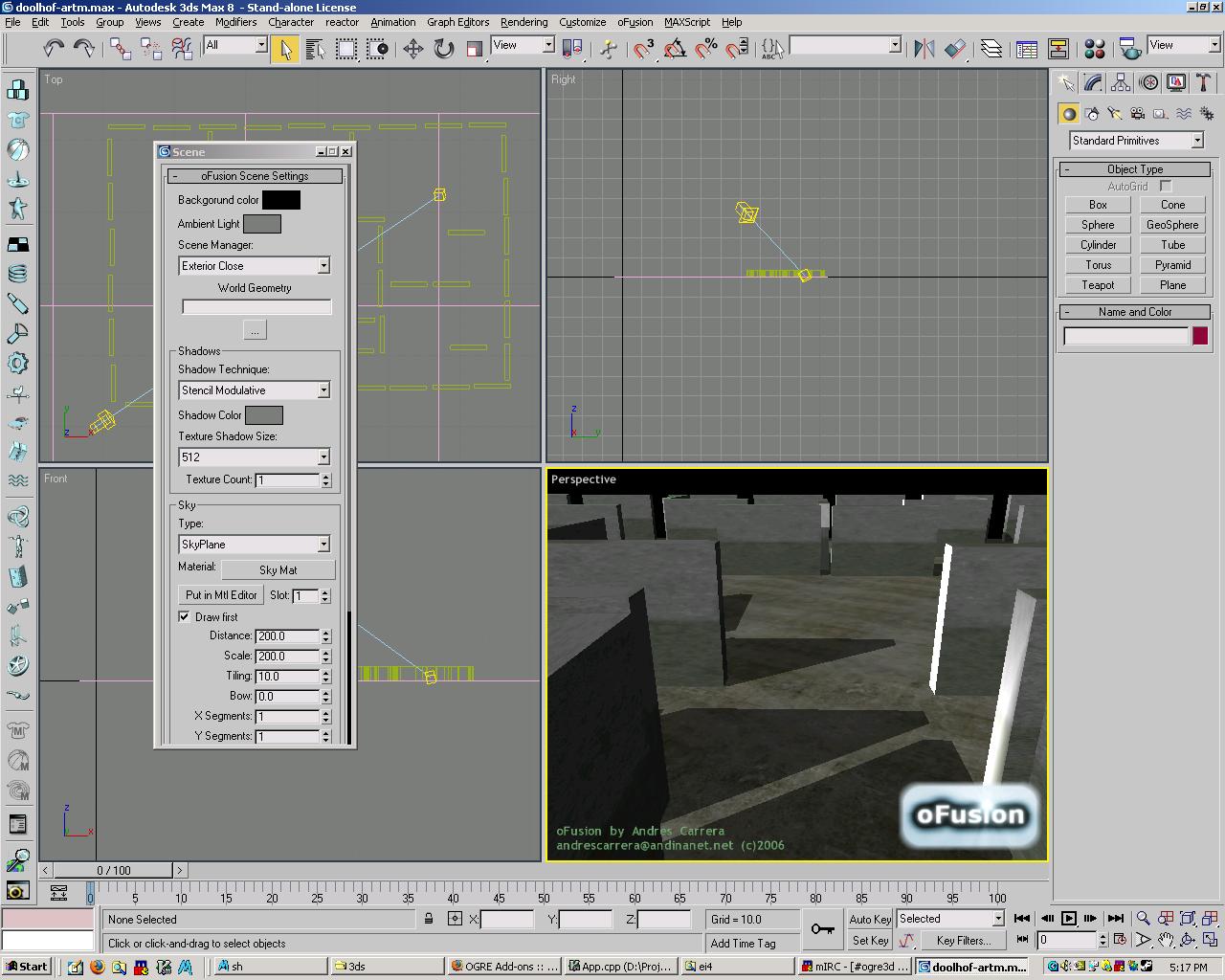Open the Layer Manager icon
This screenshot has width=1225, height=980.
(991, 48)
